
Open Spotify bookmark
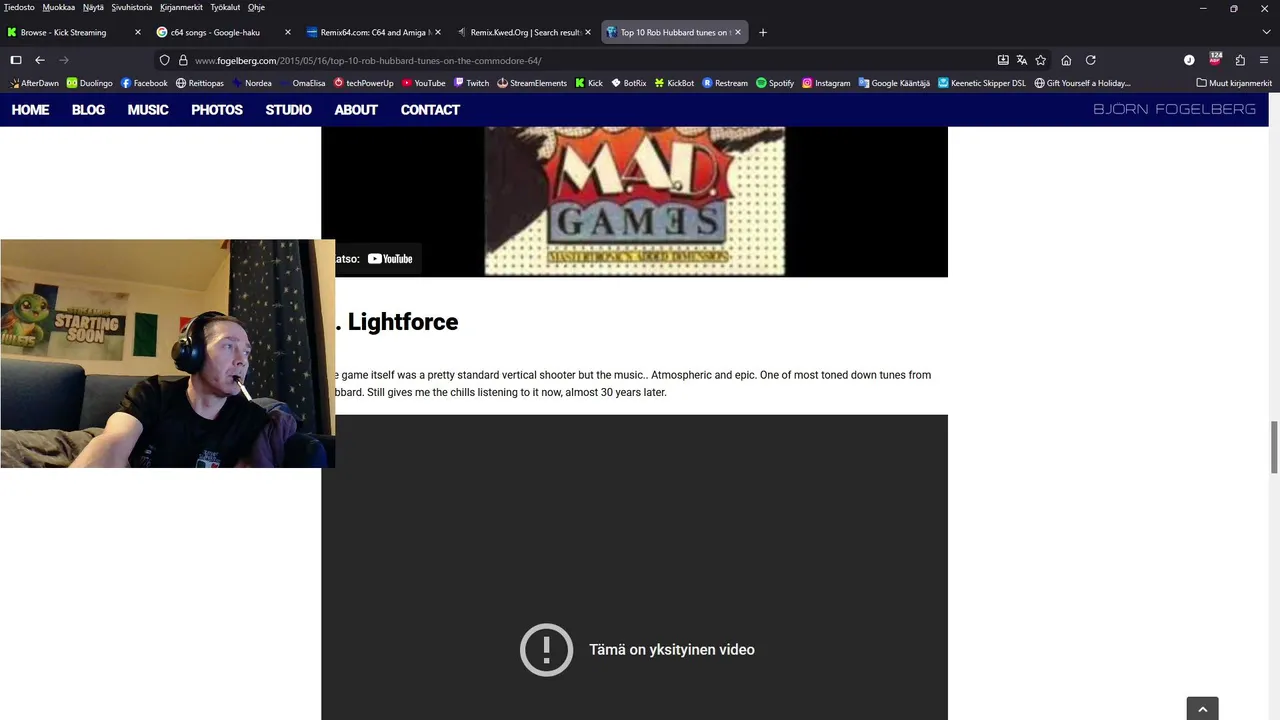(x=775, y=83)
